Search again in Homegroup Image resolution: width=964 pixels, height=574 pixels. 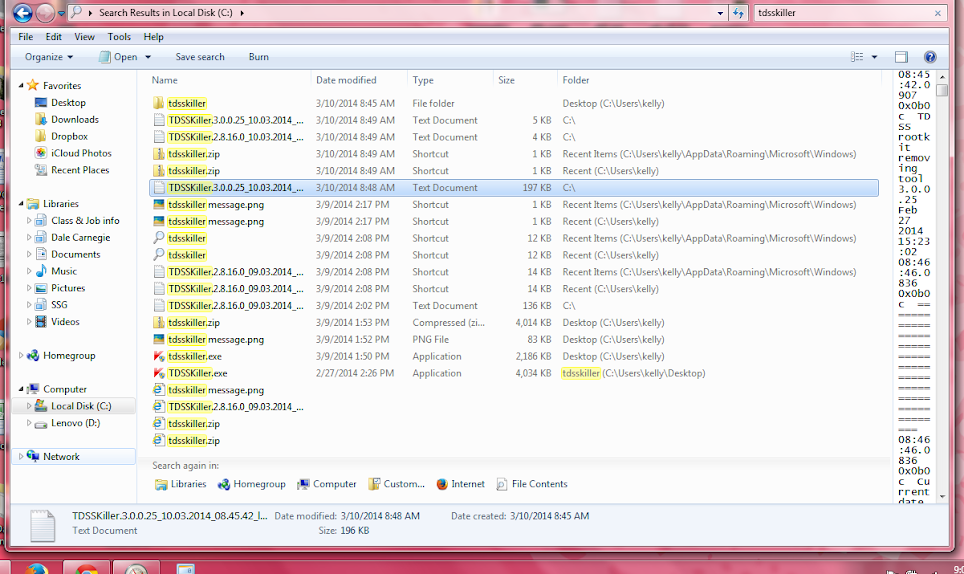point(251,484)
